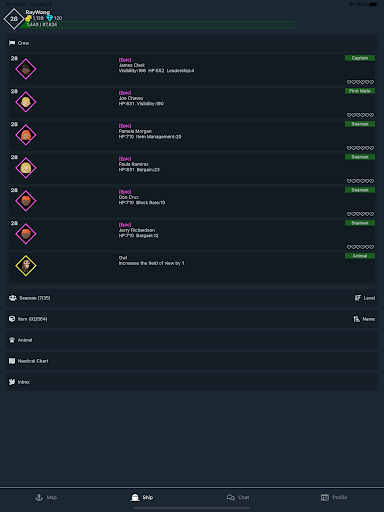
Task: Switch to the Map tab
Action: pyautogui.click(x=46, y=497)
